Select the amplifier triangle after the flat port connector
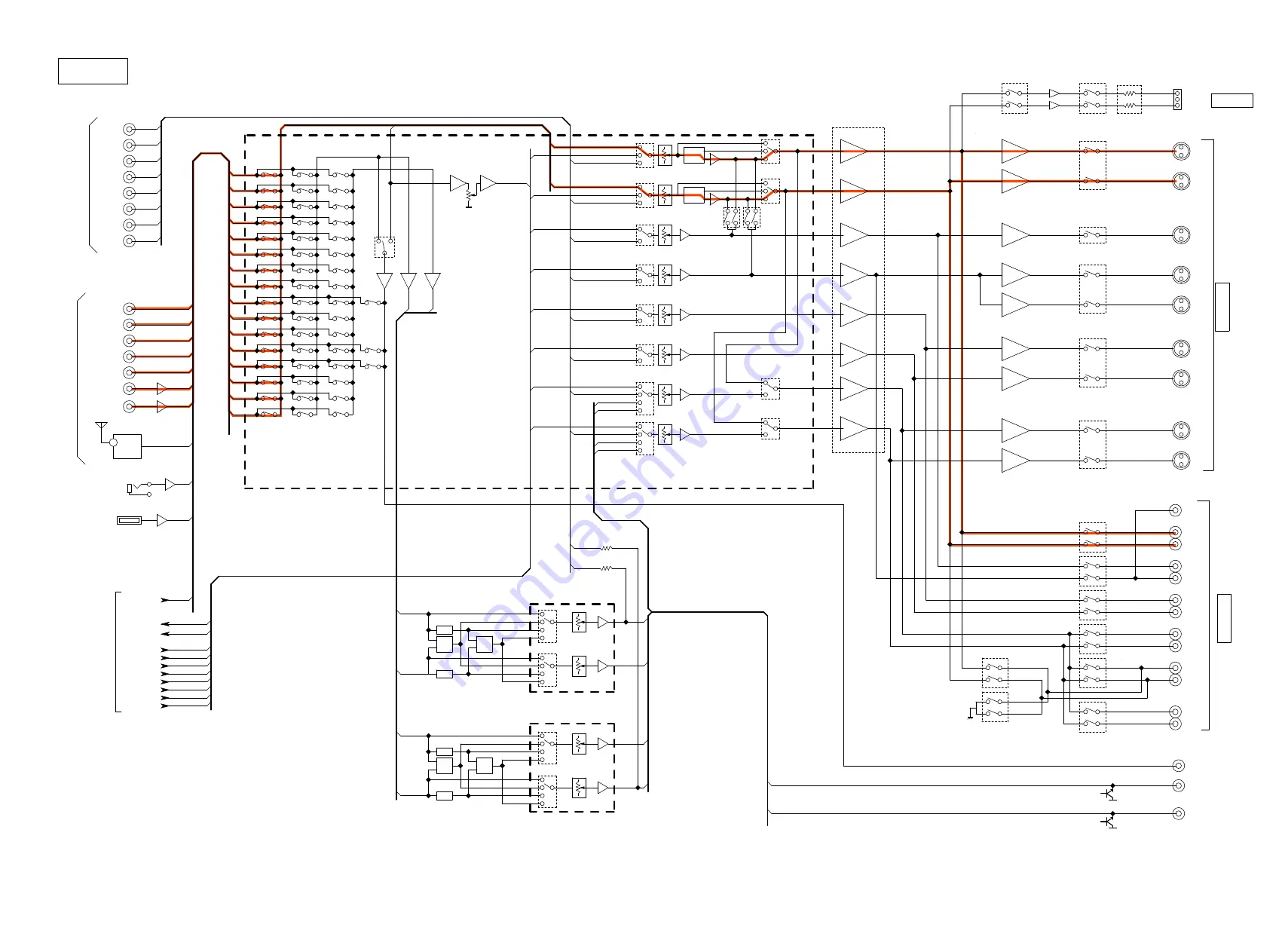 pyautogui.click(x=161, y=520)
